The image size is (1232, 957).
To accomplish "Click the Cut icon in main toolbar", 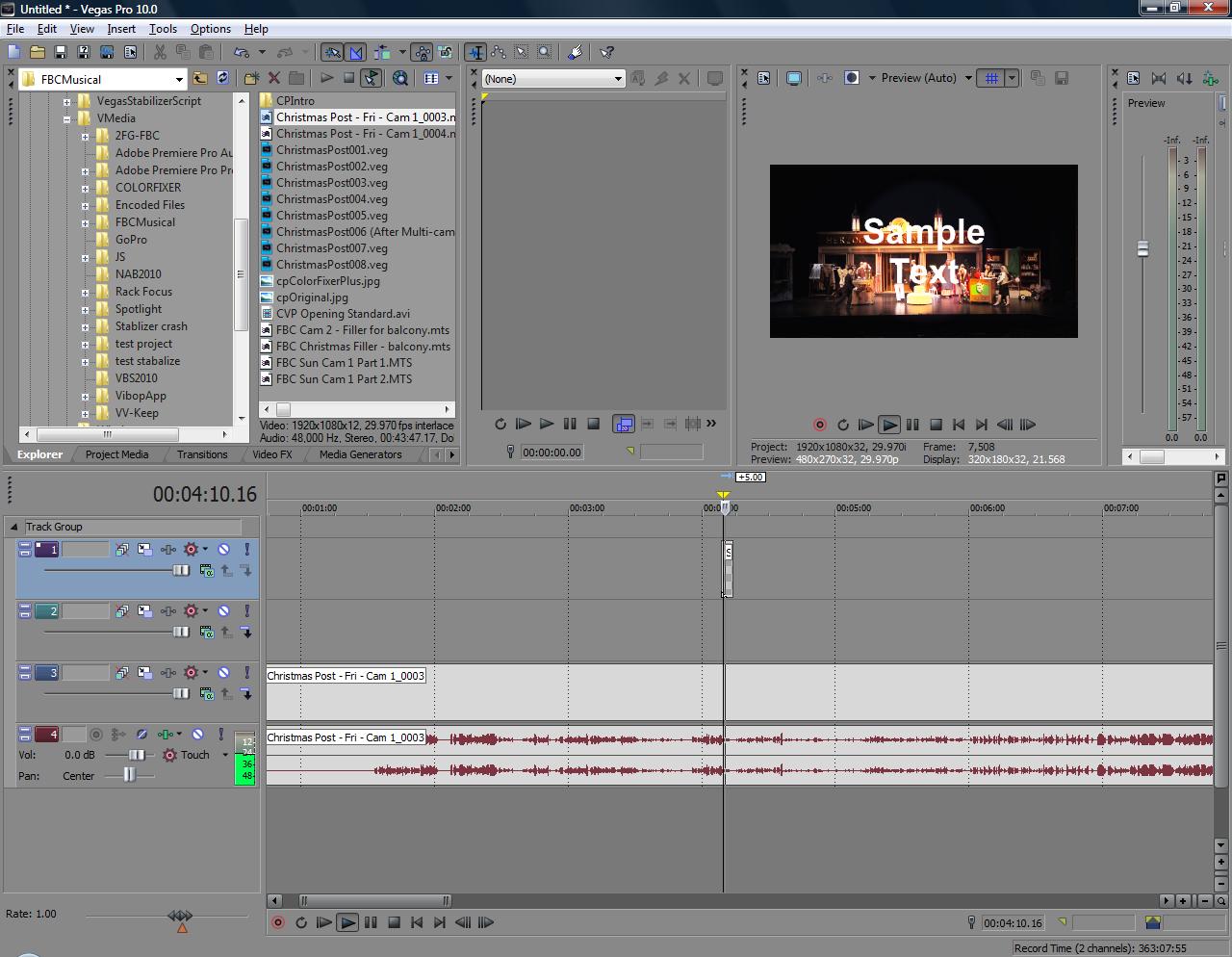I will pos(160,52).
